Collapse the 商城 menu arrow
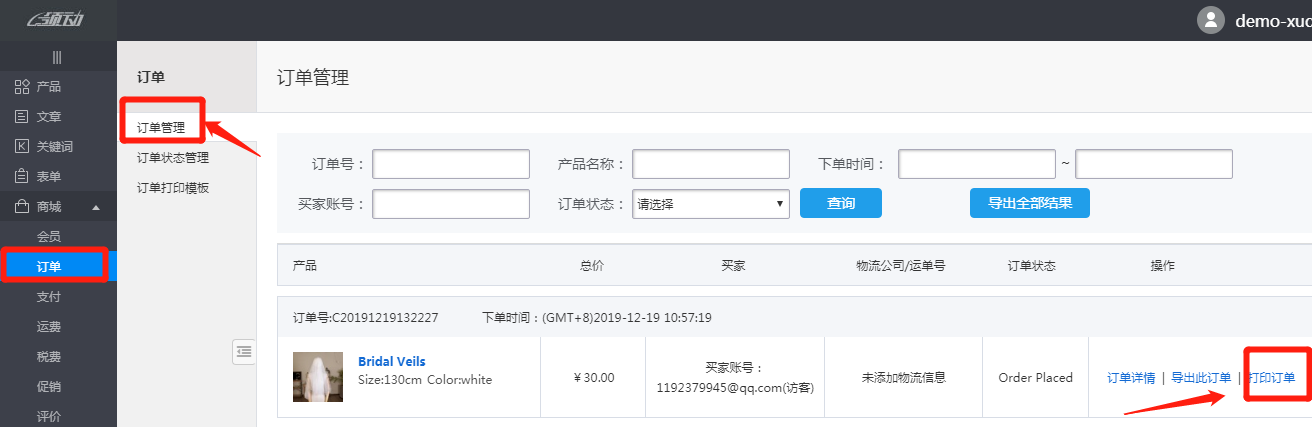The width and height of the screenshot is (1312, 427). point(96,207)
